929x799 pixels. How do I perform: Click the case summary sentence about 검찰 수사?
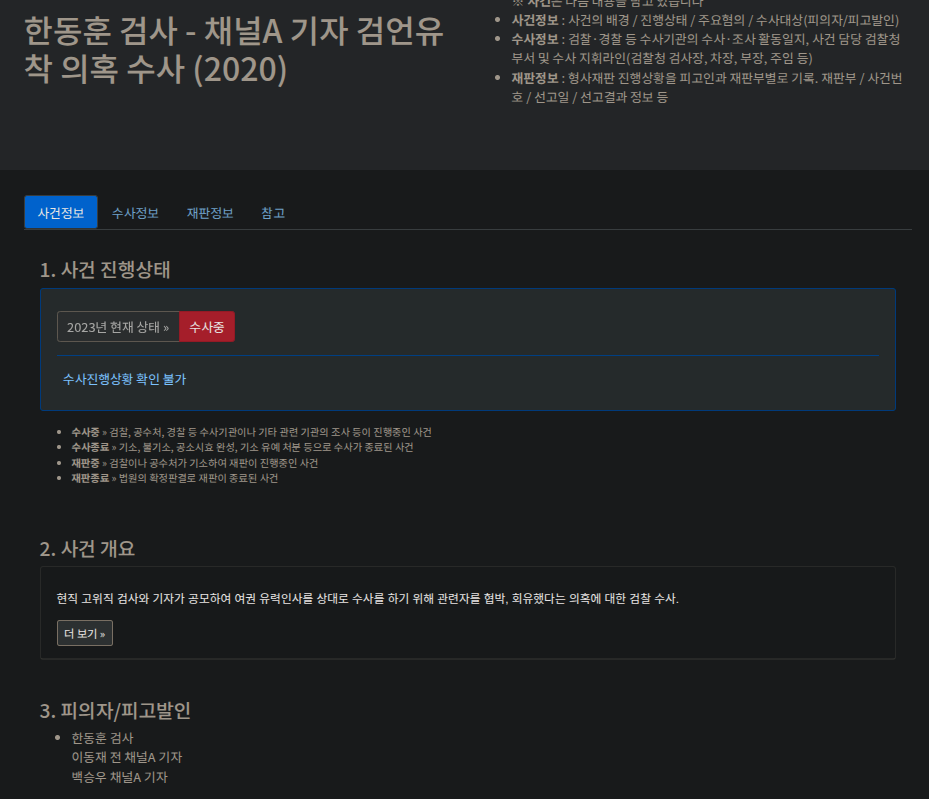367,599
